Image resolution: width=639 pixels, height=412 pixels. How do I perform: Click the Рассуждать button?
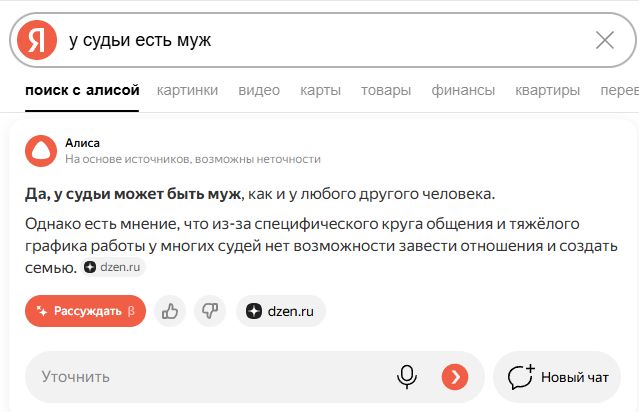point(85,311)
